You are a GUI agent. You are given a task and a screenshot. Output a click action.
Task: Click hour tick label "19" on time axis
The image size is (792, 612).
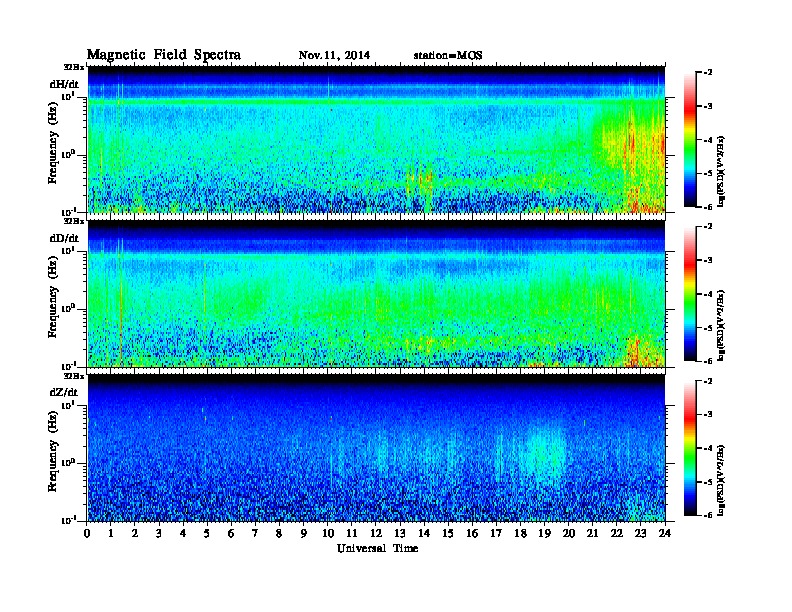[544, 534]
